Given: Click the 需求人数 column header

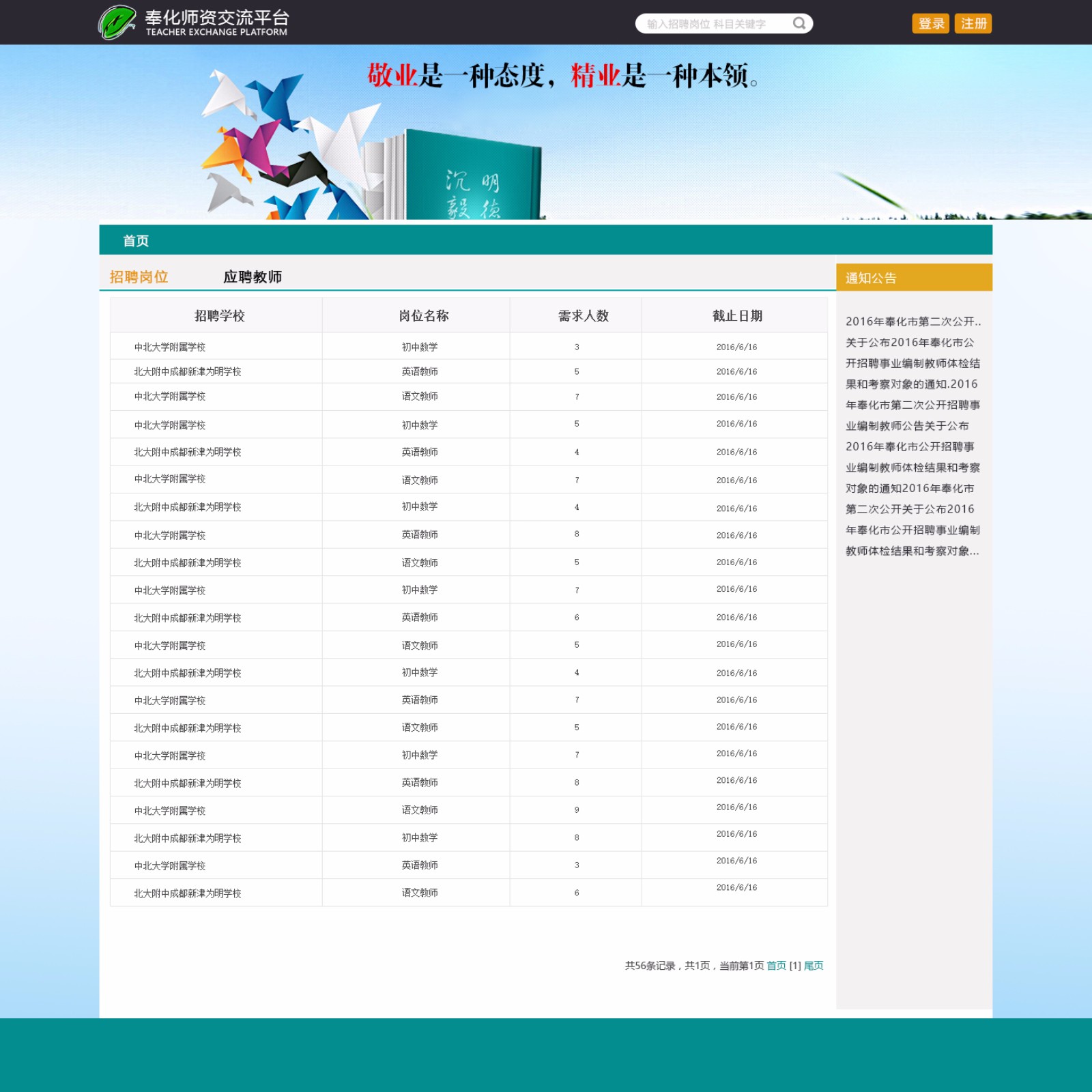Looking at the screenshot, I should [x=583, y=316].
